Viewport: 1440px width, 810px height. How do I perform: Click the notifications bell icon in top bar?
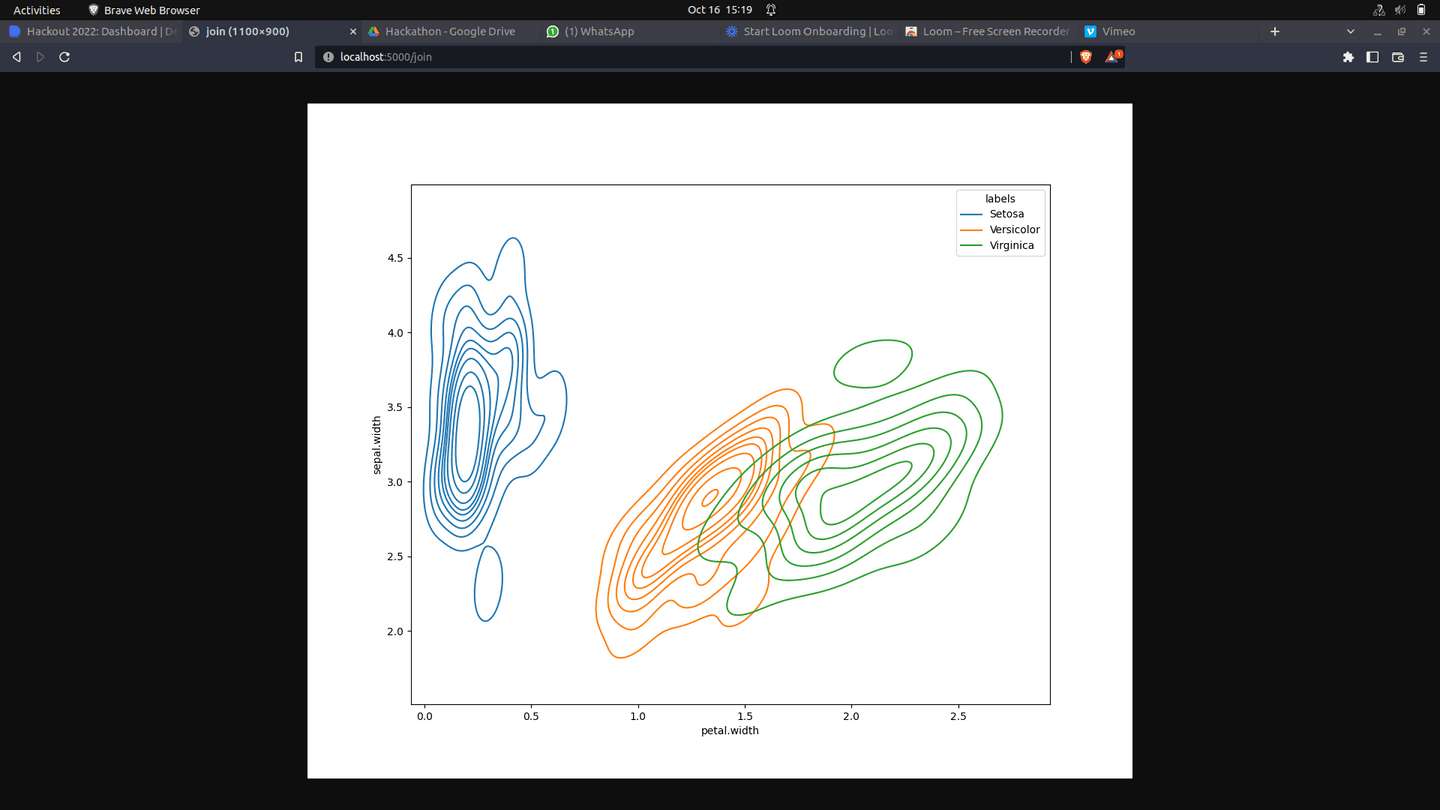tap(771, 10)
